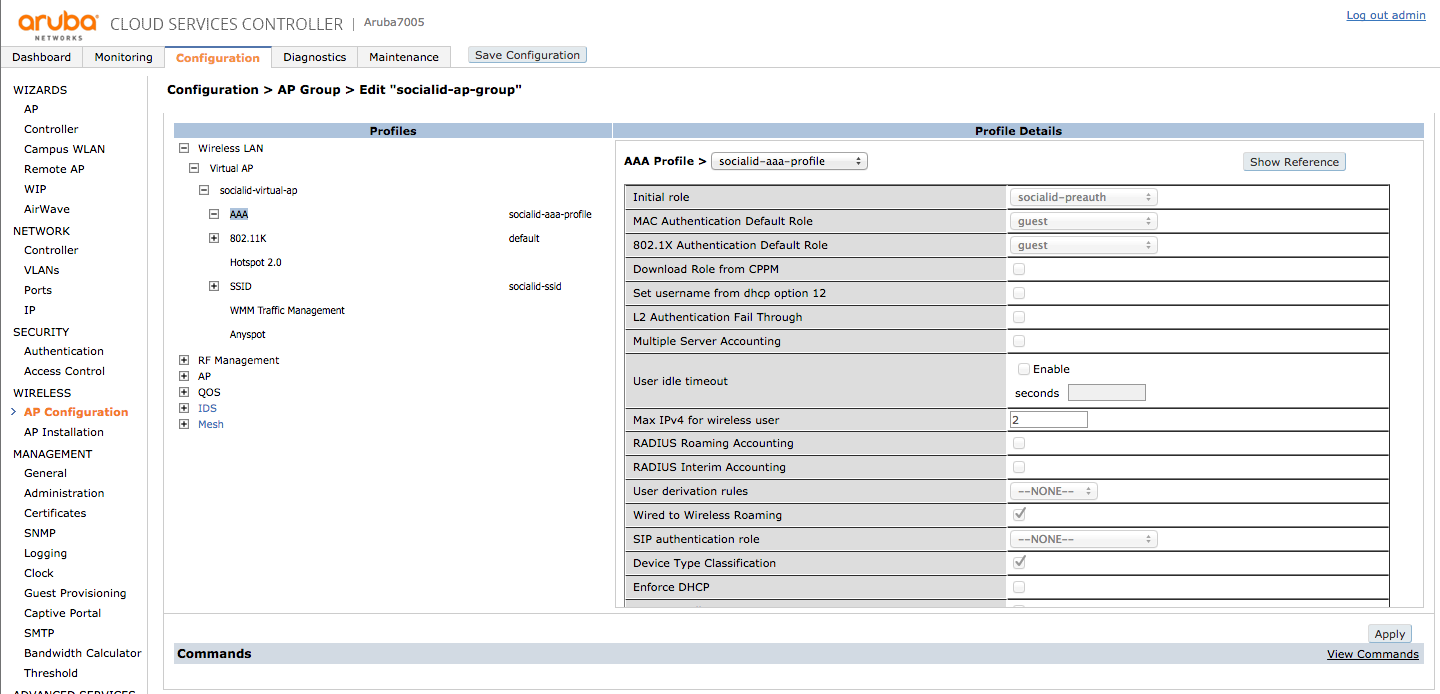This screenshot has width=1440, height=694.
Task: Expand the 802.11K profile node
Action: pyautogui.click(x=214, y=238)
